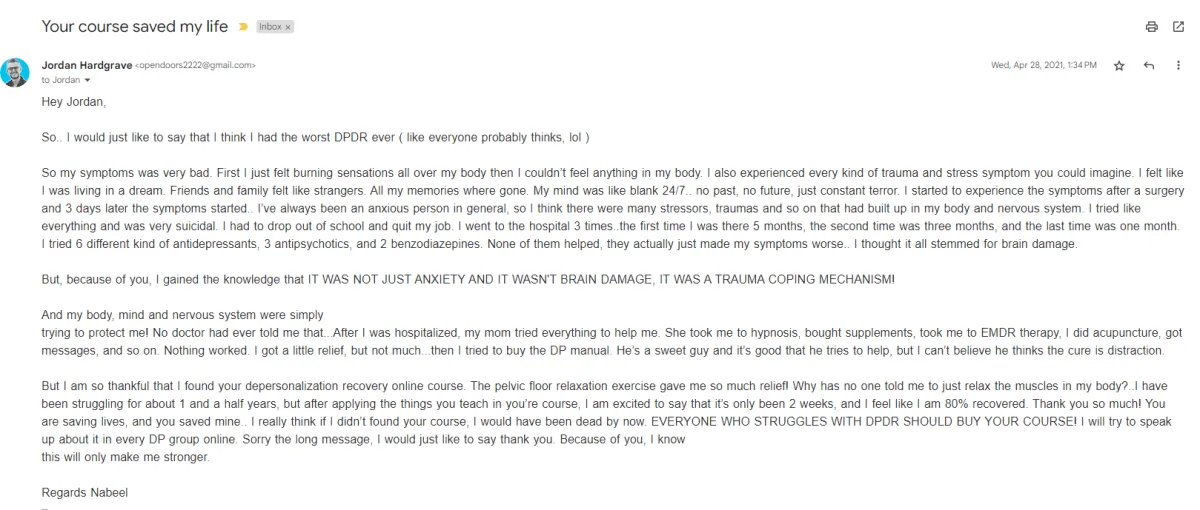Screen dimensions: 1200x510
Task: Click the 'Regards Nabeel' signature line
Action: pos(85,493)
